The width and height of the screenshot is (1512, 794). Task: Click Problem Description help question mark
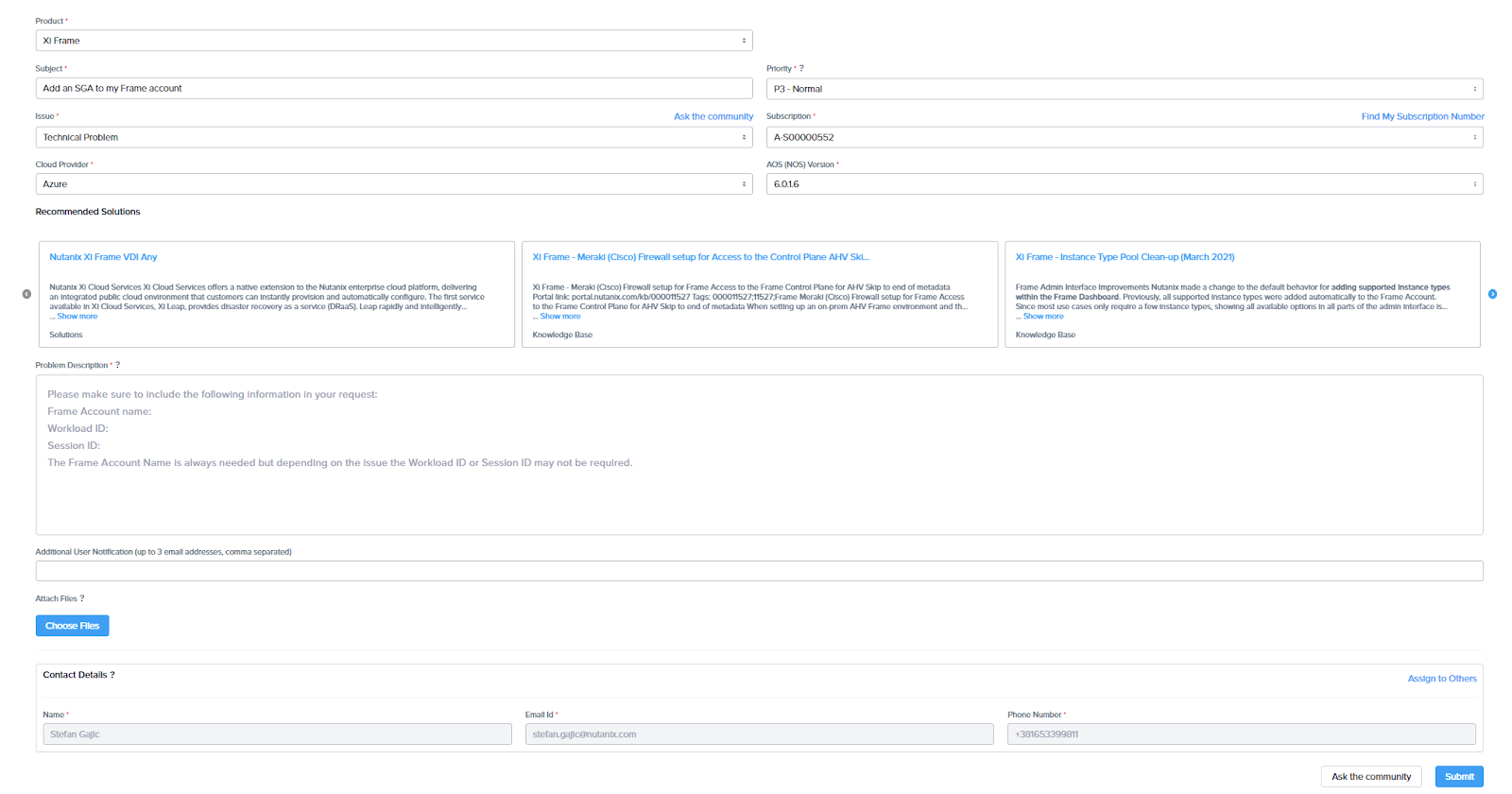pyautogui.click(x=117, y=365)
